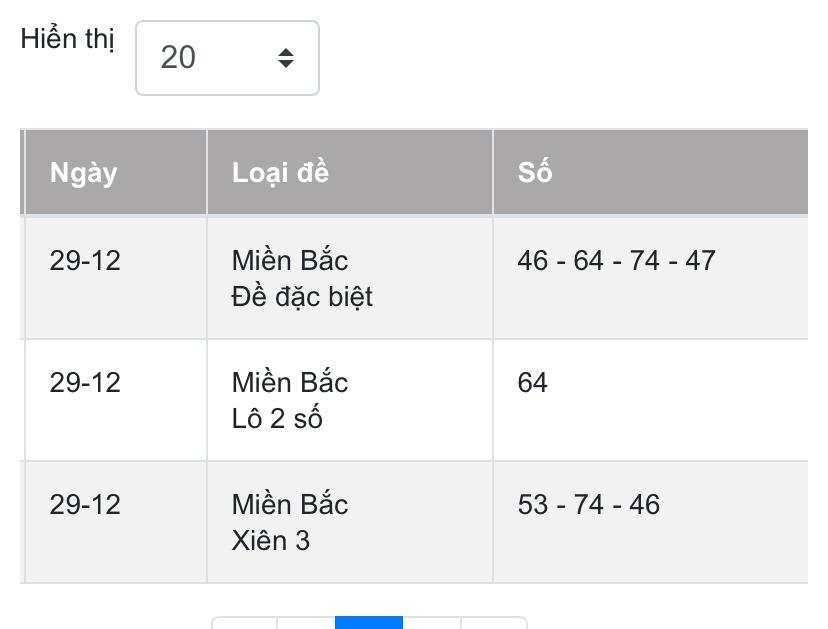Click the Hiển thị label
The image size is (828, 629).
67,40
